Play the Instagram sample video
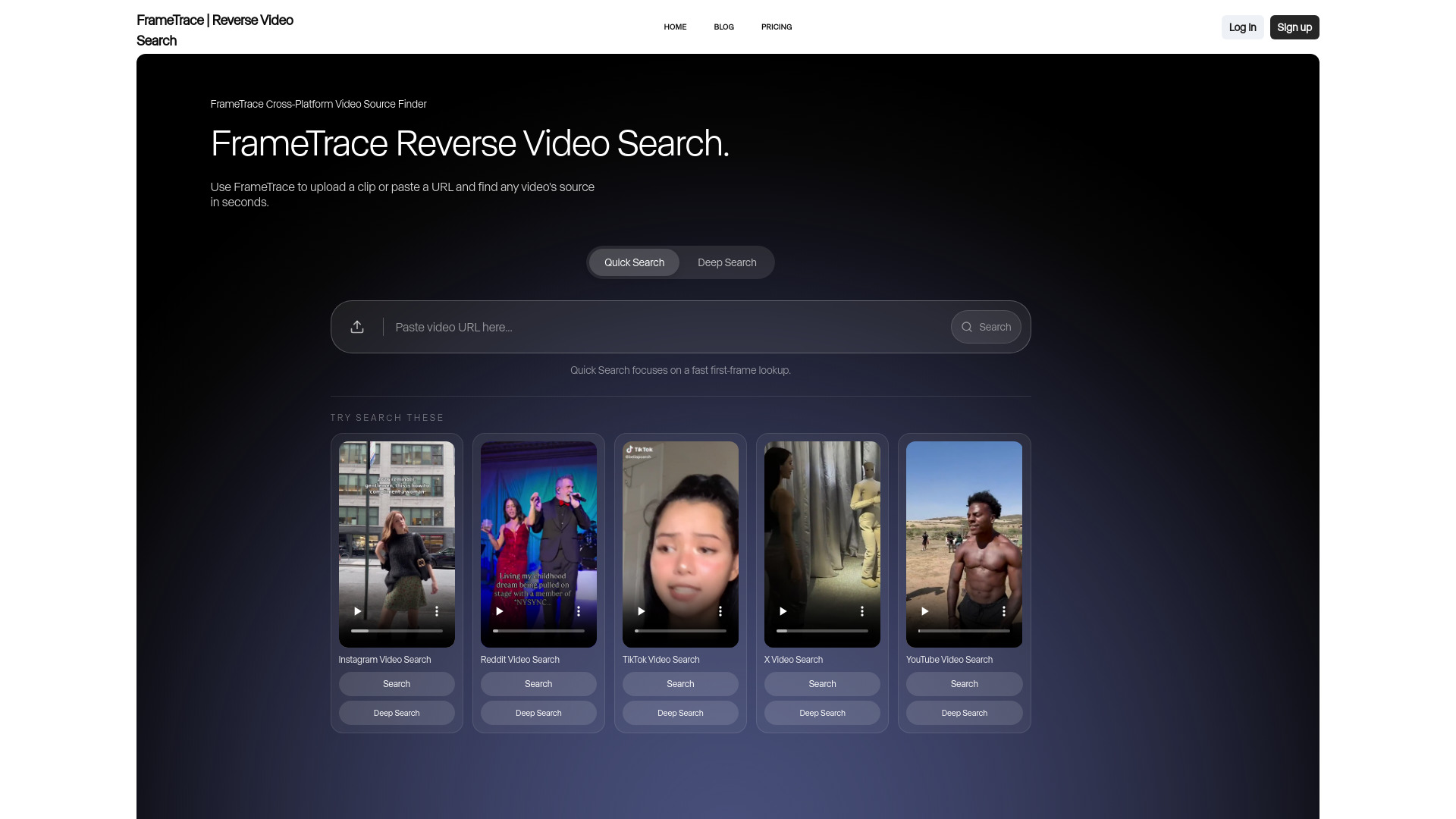 (356, 610)
